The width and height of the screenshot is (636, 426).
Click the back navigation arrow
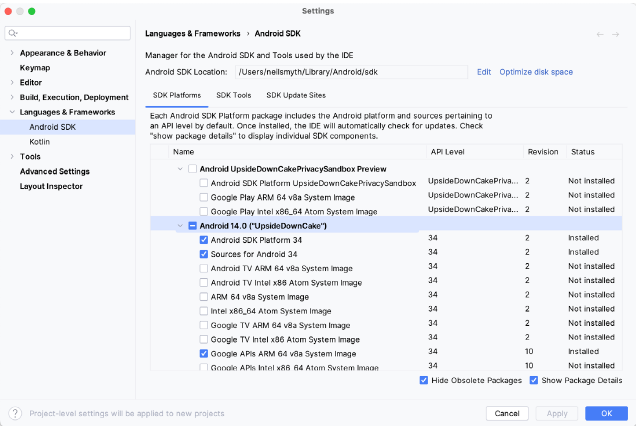point(601,34)
